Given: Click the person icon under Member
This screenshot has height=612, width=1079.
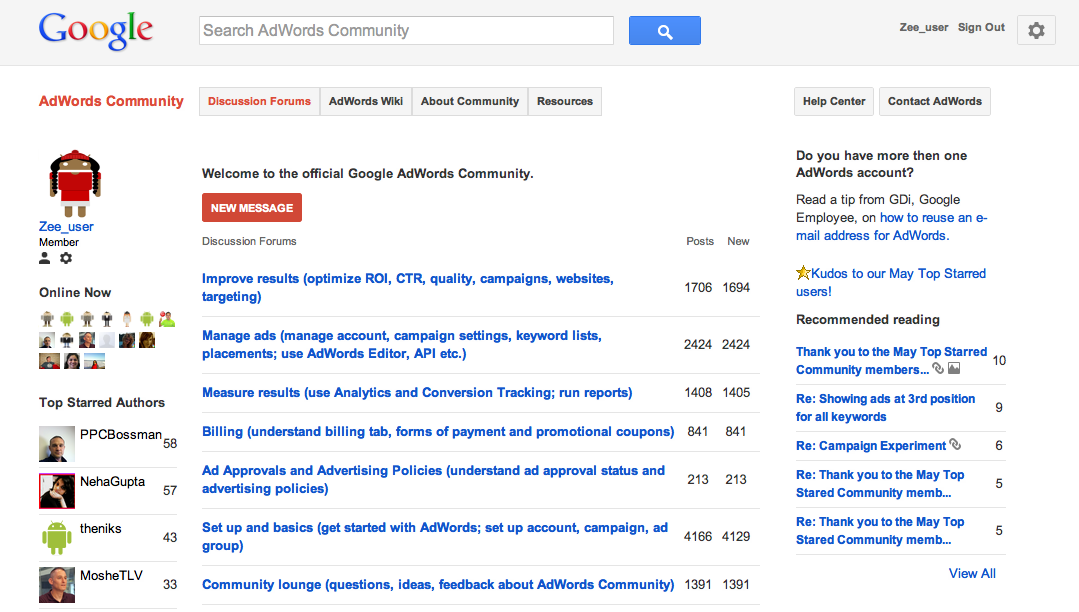Looking at the screenshot, I should (x=45, y=258).
